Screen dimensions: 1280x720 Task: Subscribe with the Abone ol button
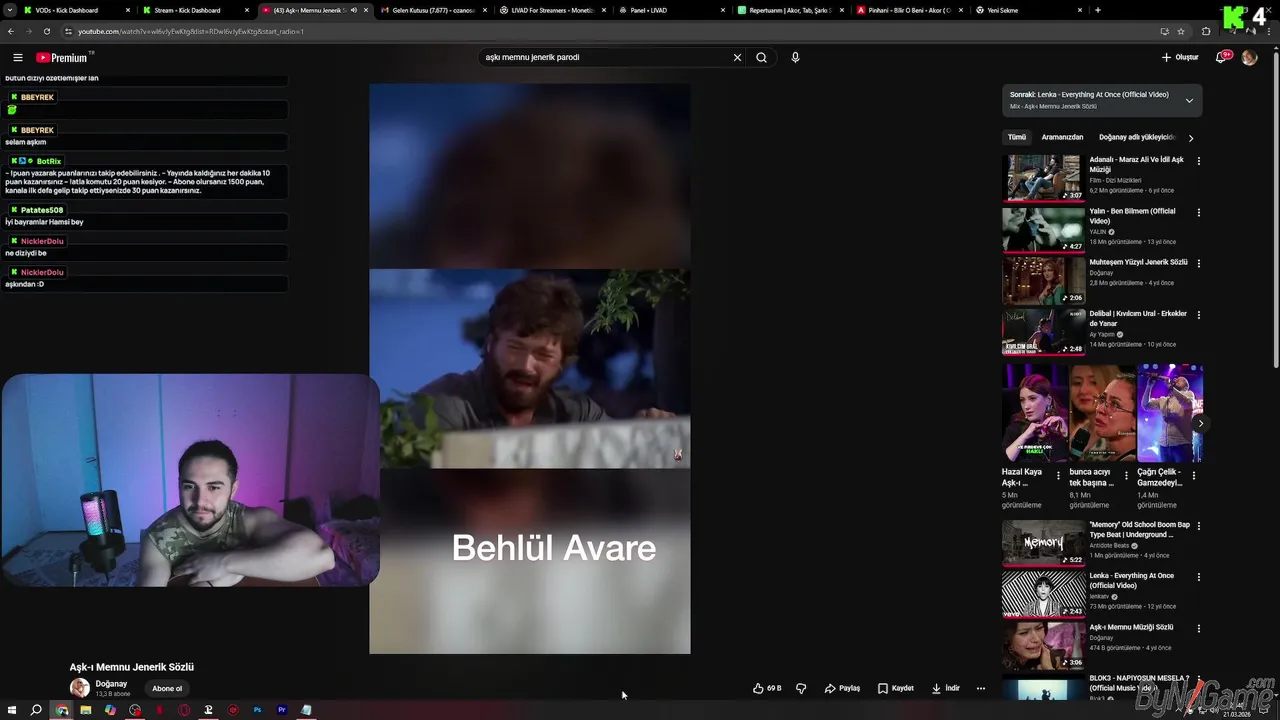[x=167, y=688]
